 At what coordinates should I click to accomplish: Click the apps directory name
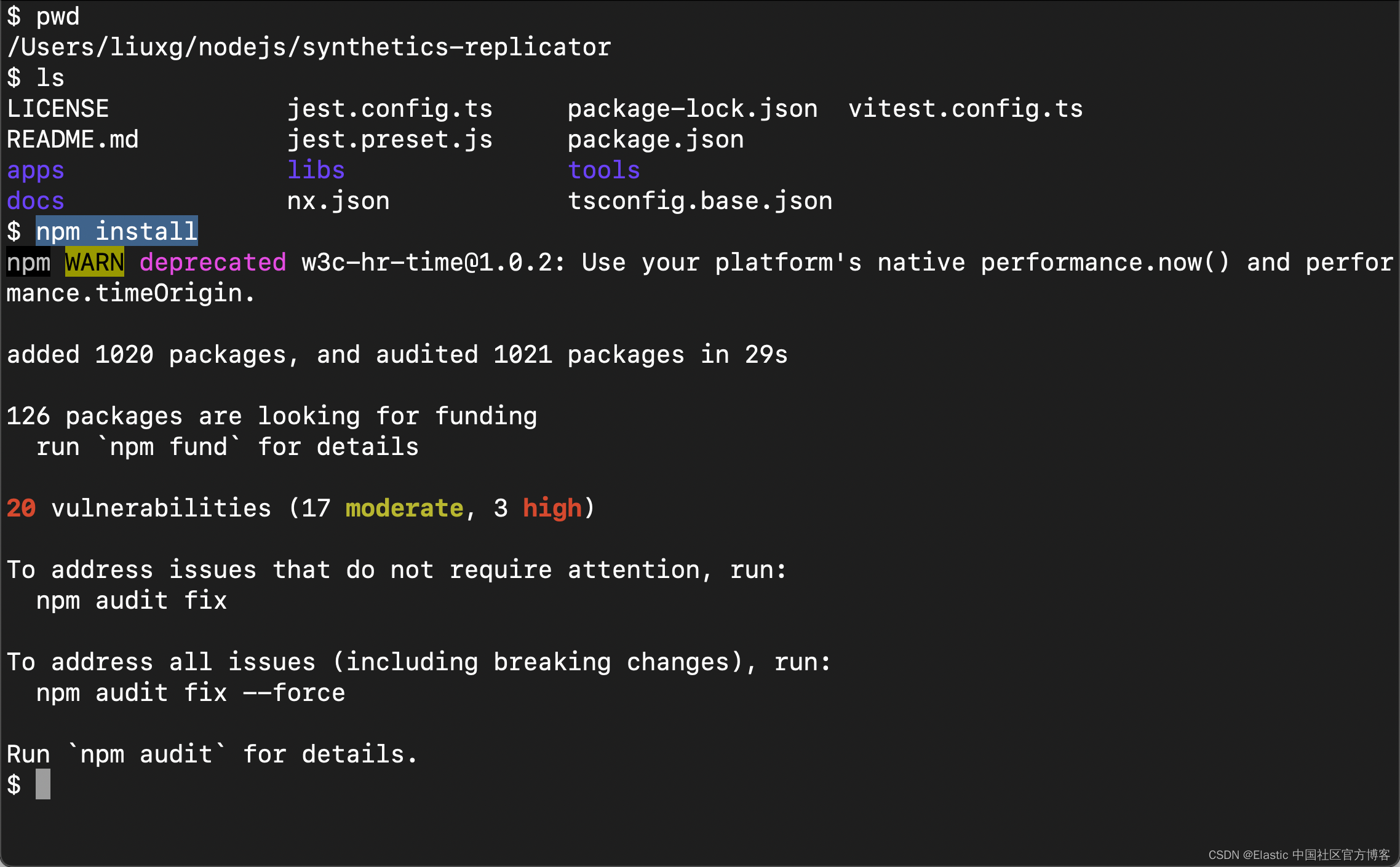coord(36,170)
